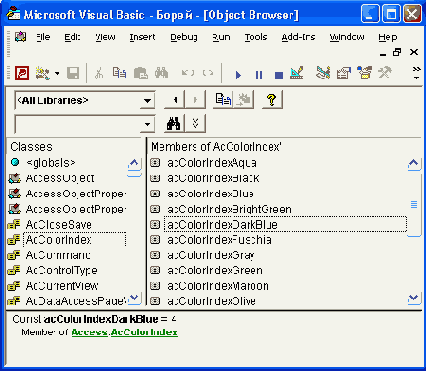Open Project Explorer icon

click(323, 73)
